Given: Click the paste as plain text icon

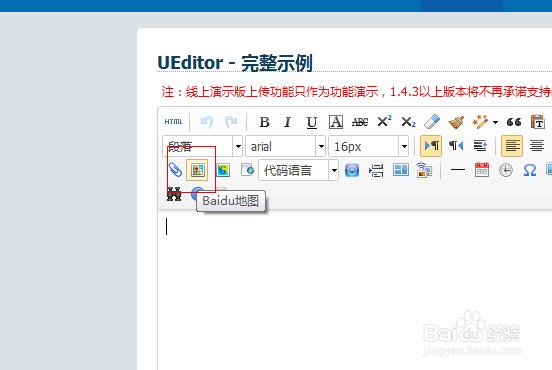Looking at the screenshot, I should (538, 122).
